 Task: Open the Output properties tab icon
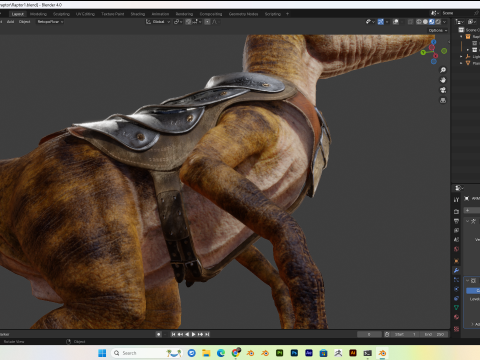tap(456, 221)
